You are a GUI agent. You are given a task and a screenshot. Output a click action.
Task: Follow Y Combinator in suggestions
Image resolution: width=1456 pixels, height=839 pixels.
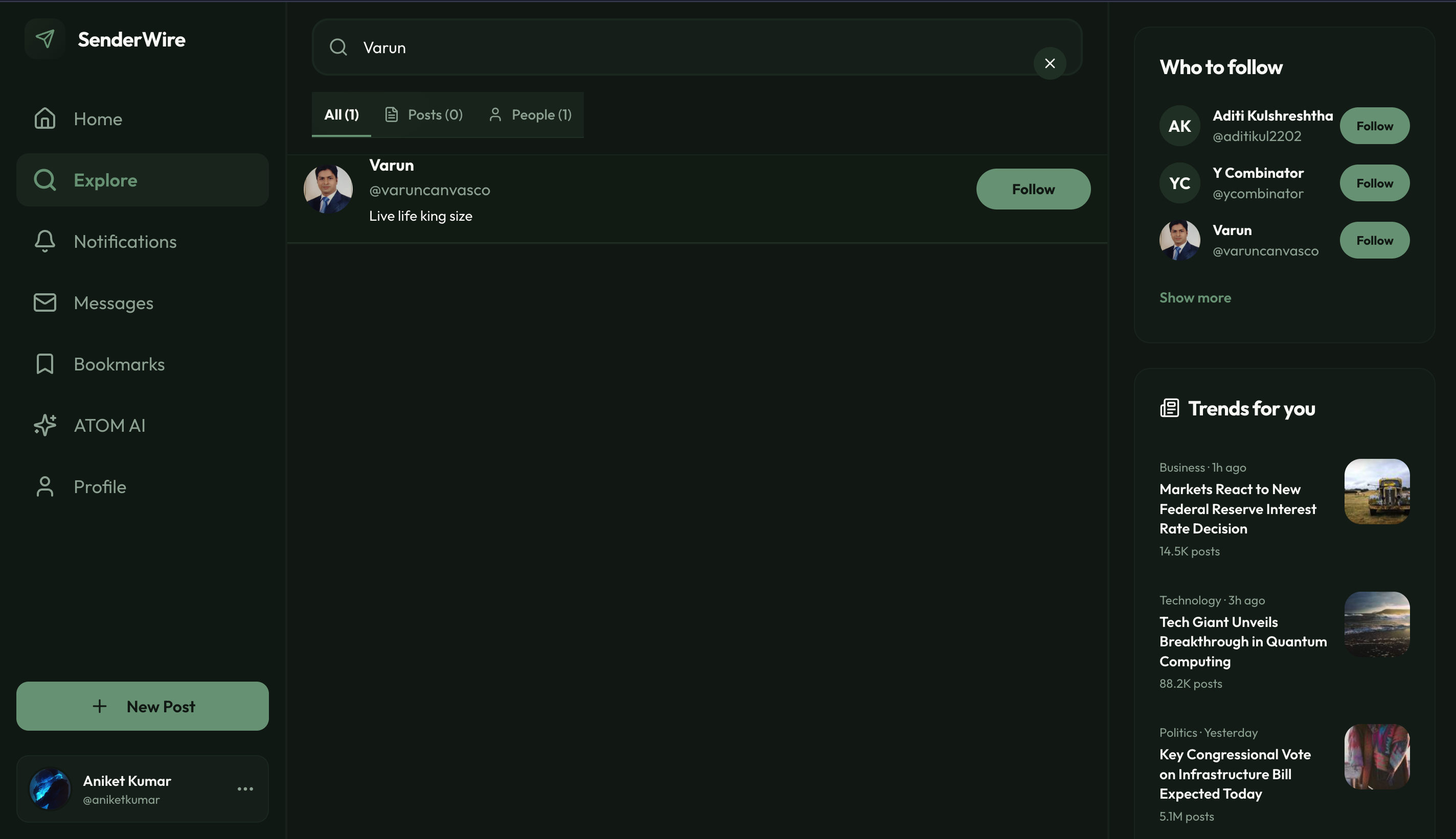[1374, 183]
